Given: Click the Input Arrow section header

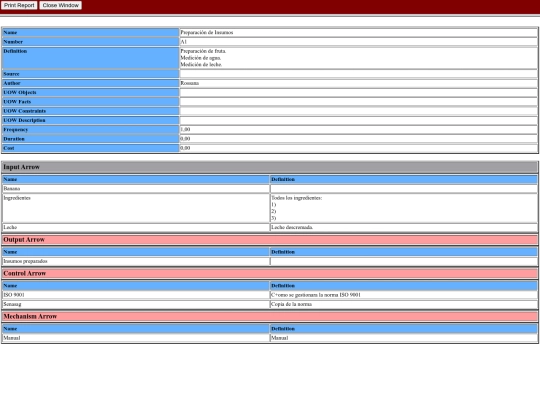Looking at the screenshot, I should point(270,167).
